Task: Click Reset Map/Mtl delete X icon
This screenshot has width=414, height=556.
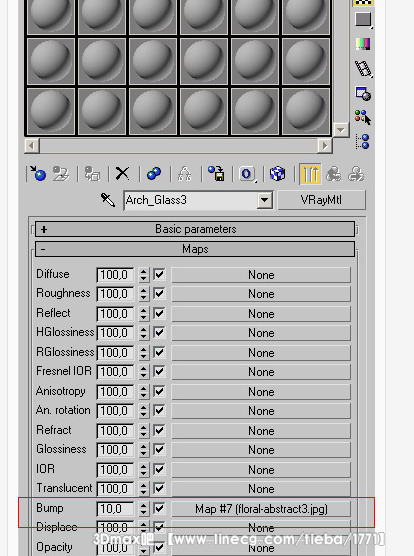Action: [122, 174]
